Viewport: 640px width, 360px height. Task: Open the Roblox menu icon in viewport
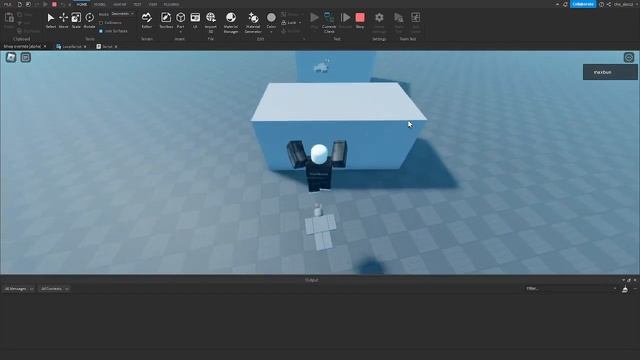(x=11, y=58)
